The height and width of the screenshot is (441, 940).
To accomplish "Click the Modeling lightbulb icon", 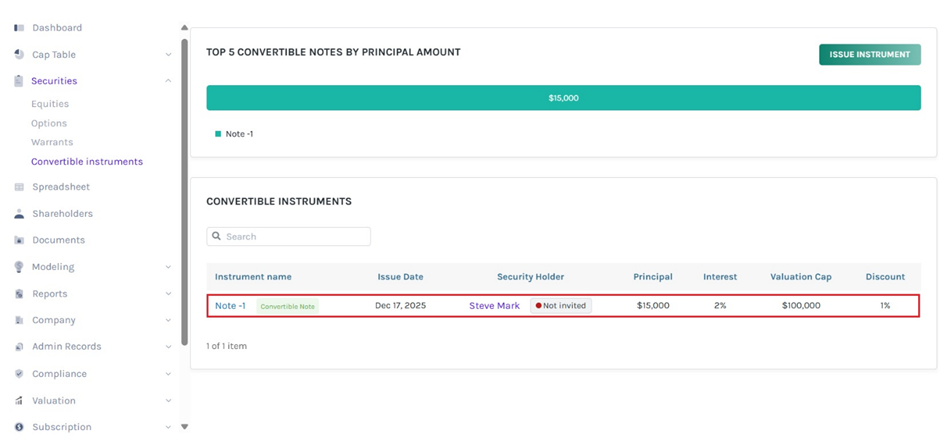I will (19, 267).
